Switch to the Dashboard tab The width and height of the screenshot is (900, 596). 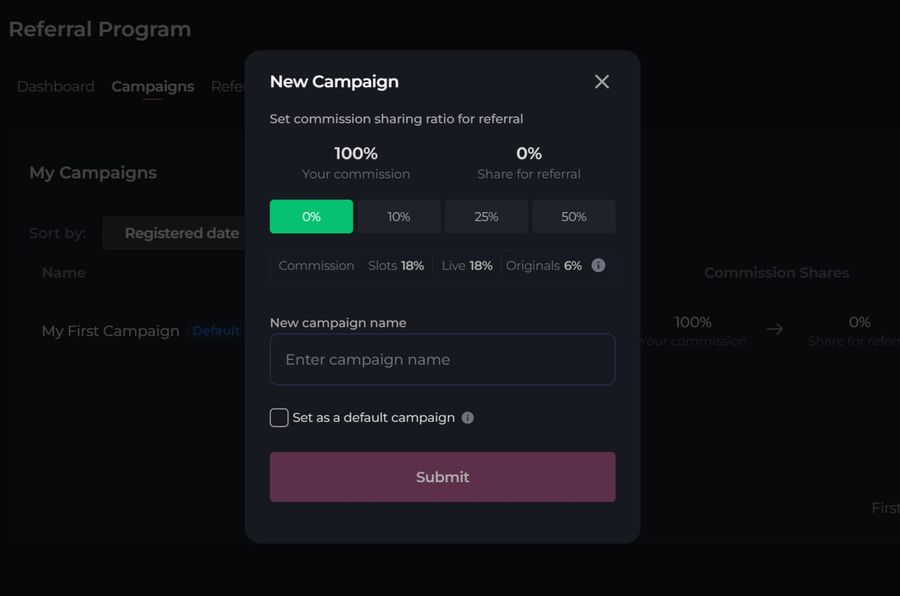pyautogui.click(x=56, y=87)
